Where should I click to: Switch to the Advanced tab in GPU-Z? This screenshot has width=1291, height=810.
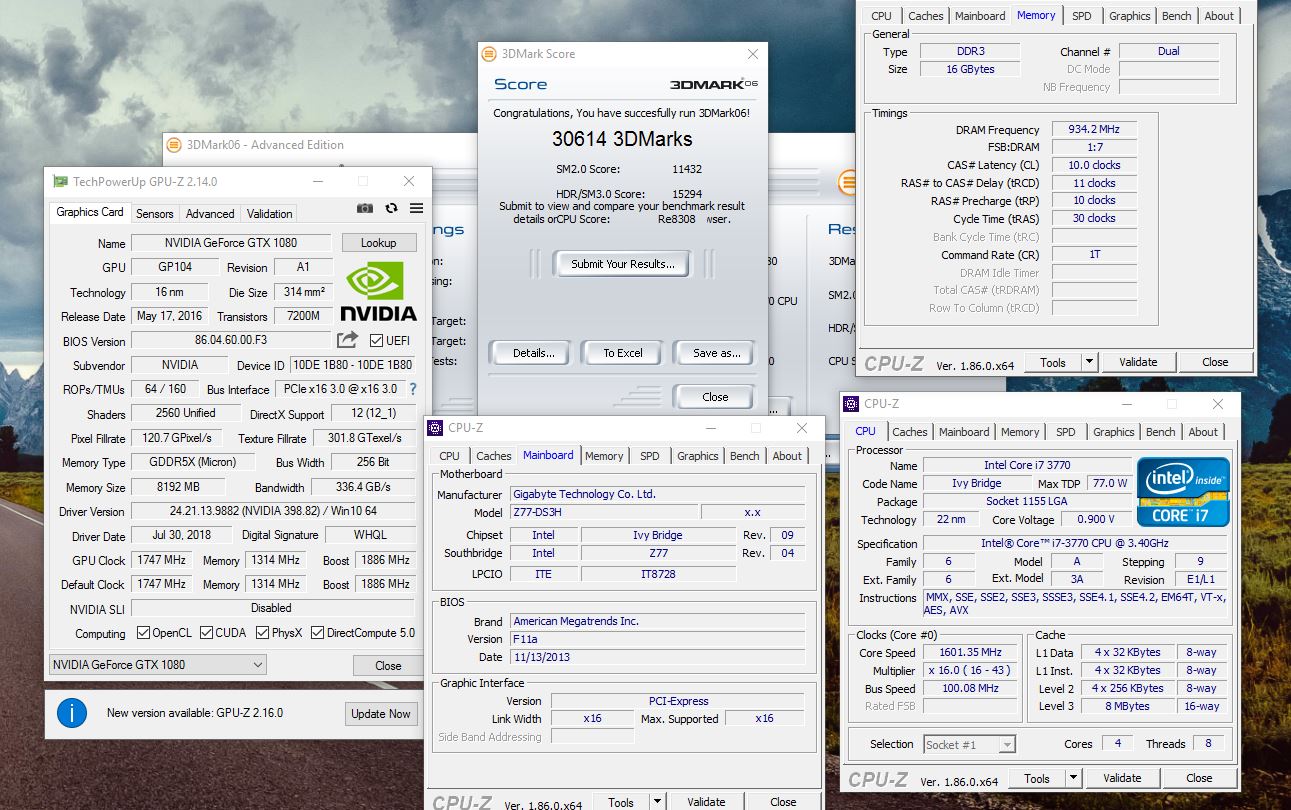coord(210,213)
